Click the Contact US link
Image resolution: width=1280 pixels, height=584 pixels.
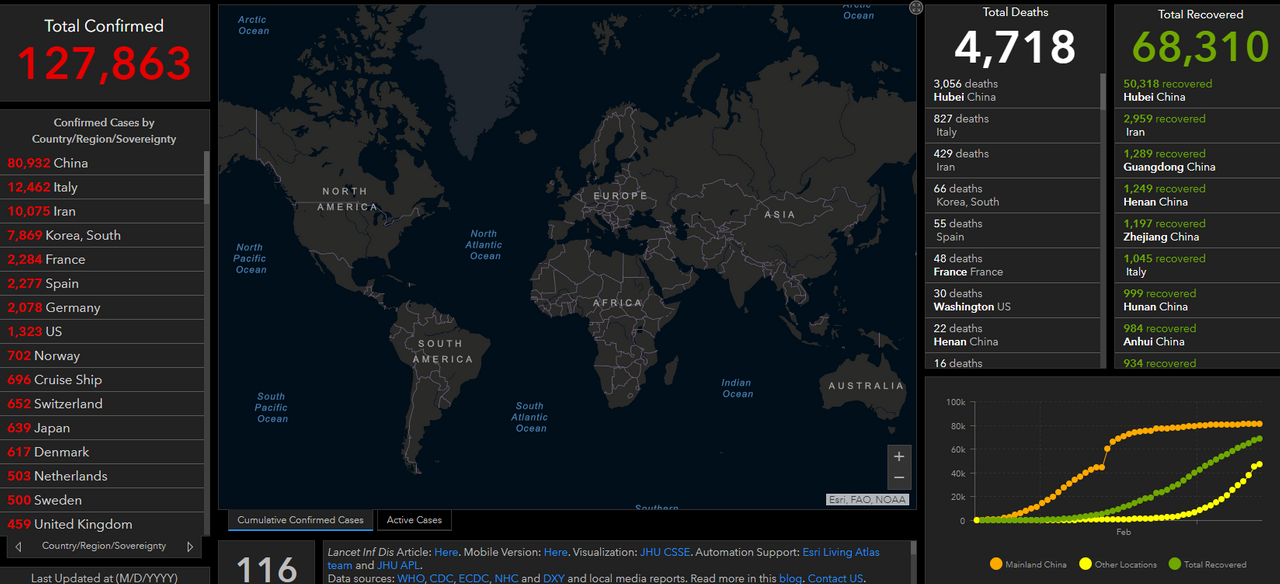tap(836, 578)
